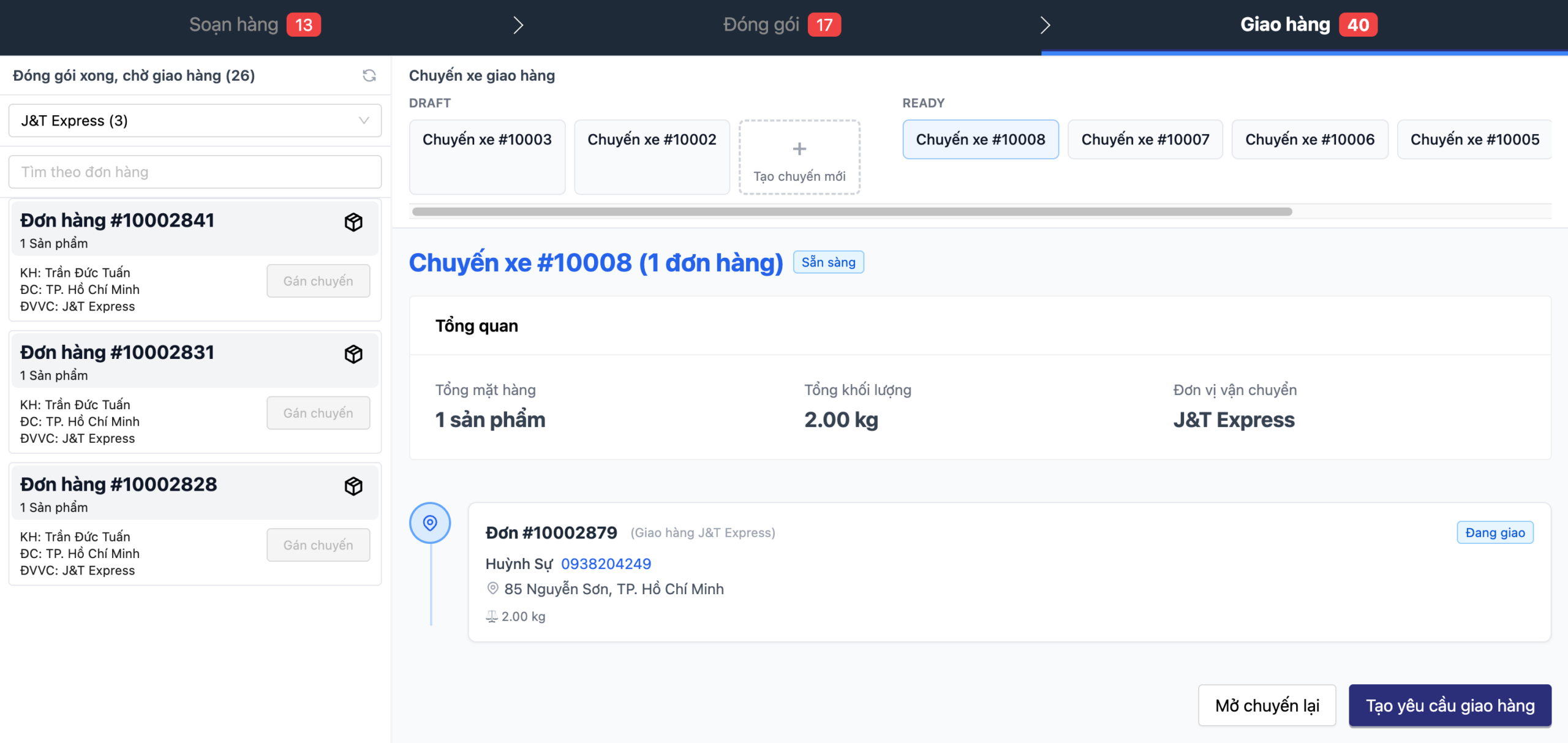The width and height of the screenshot is (1568, 743).
Task: Select ready trip Chuyến xe #10006
Action: 1310,140
